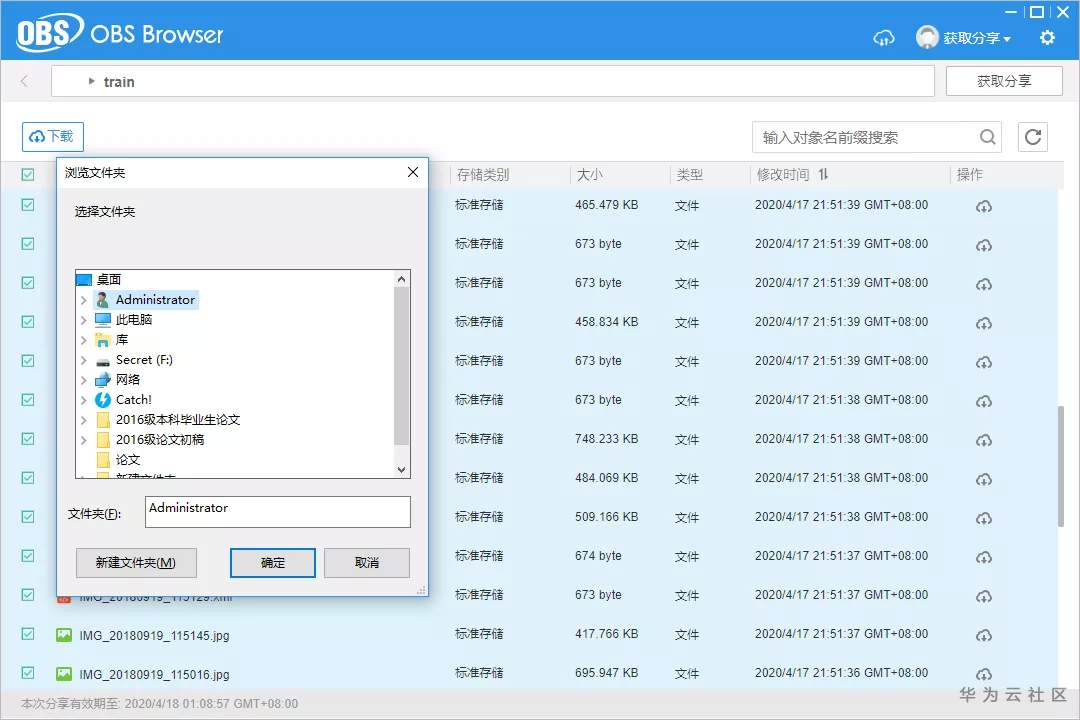Viewport: 1080px width, 720px height.
Task: Uncheck the checkbox for the 458.834 KB row
Action: [28, 322]
